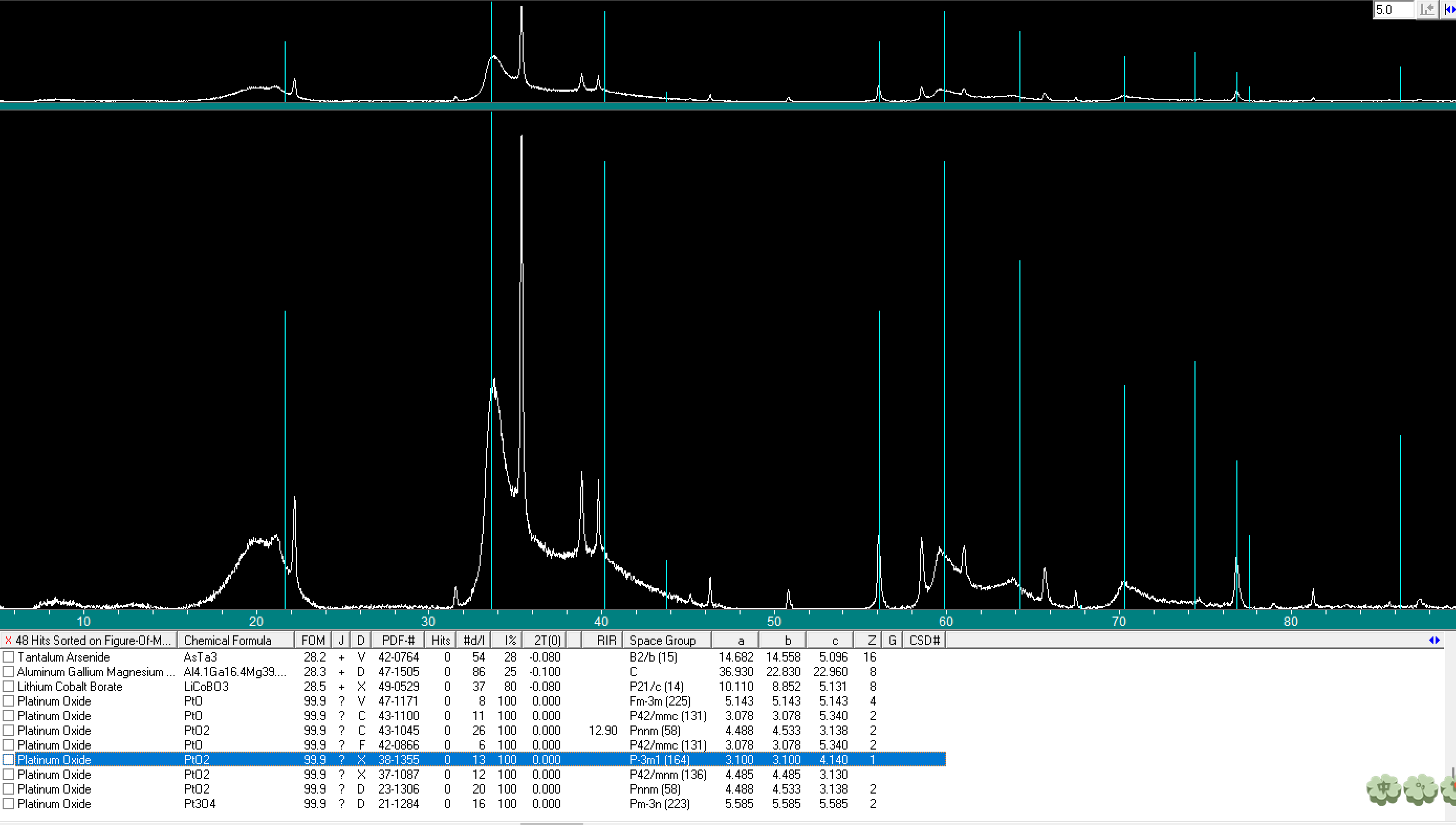Viewport: 1456px width, 825px height.
Task: Click blue left-right arrows in list header
Action: pyautogui.click(x=1434, y=640)
